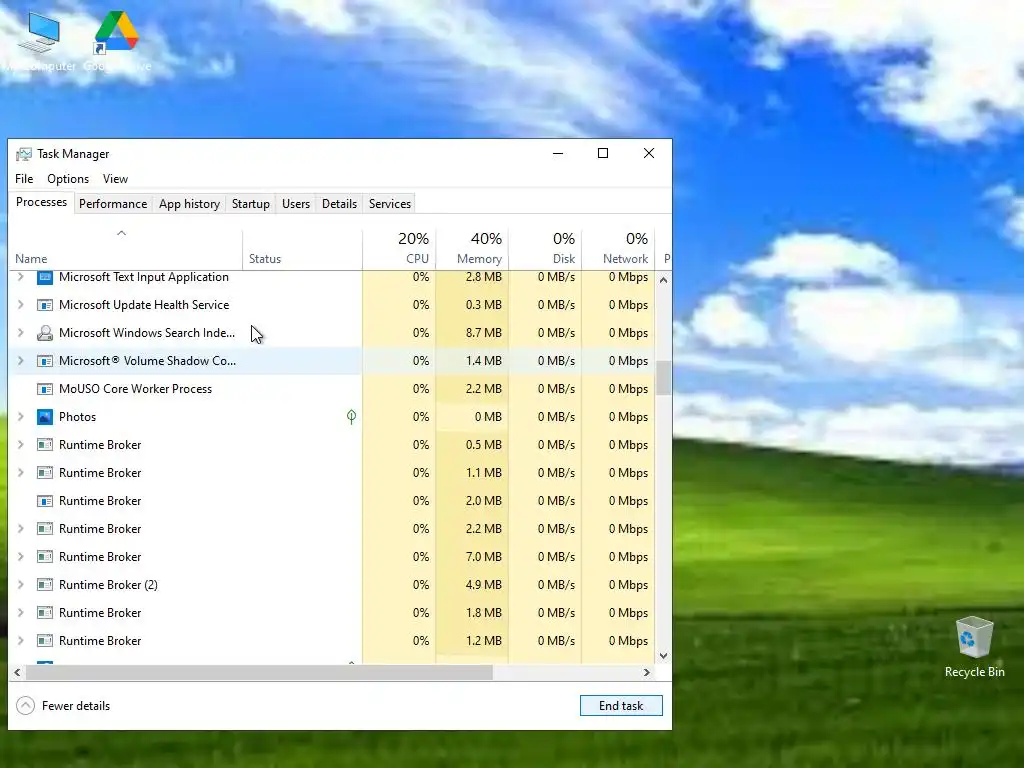Image resolution: width=1024 pixels, height=768 pixels.
Task: Sort processes by Network column
Action: (x=618, y=249)
